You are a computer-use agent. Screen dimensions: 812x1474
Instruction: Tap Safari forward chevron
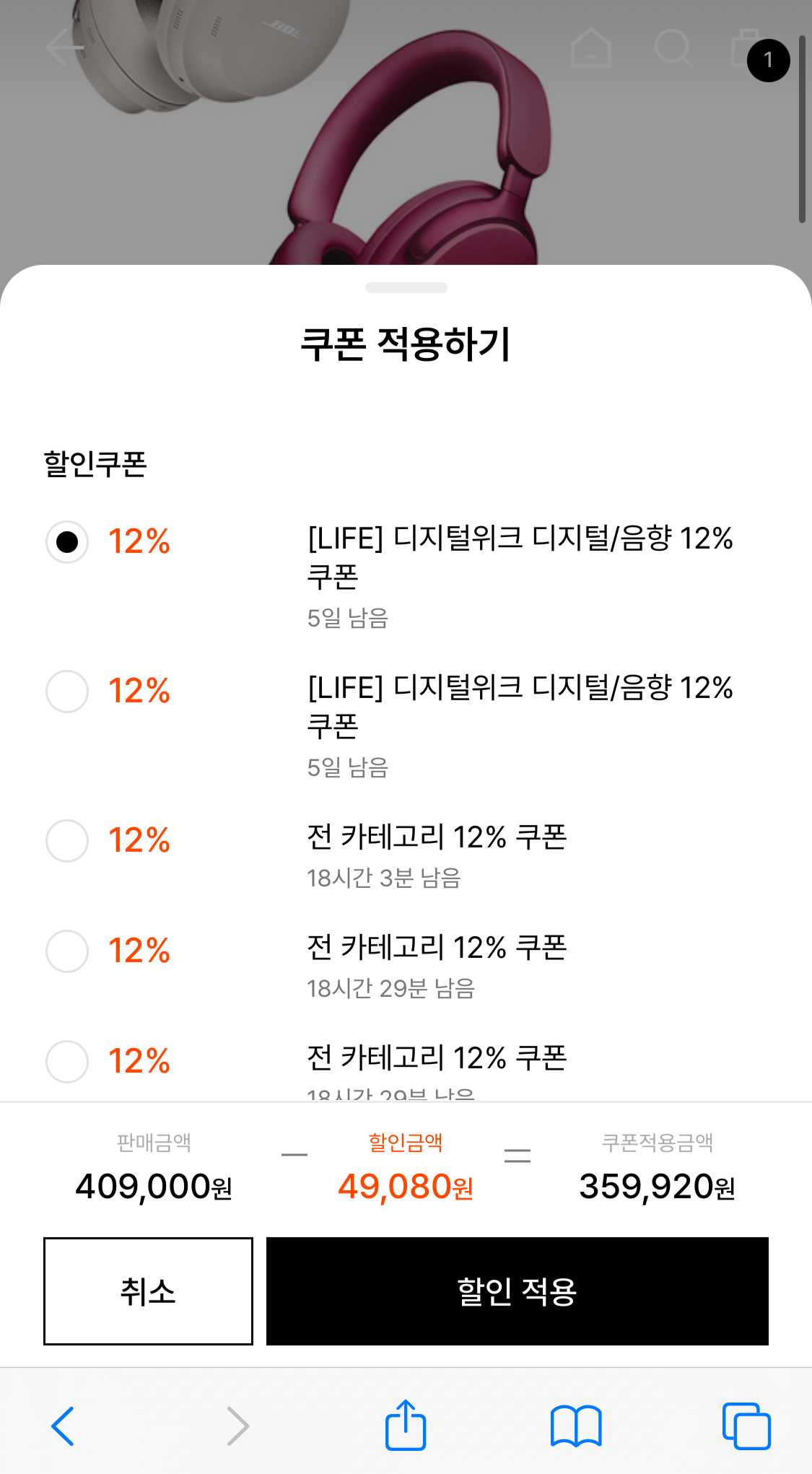point(237,1426)
